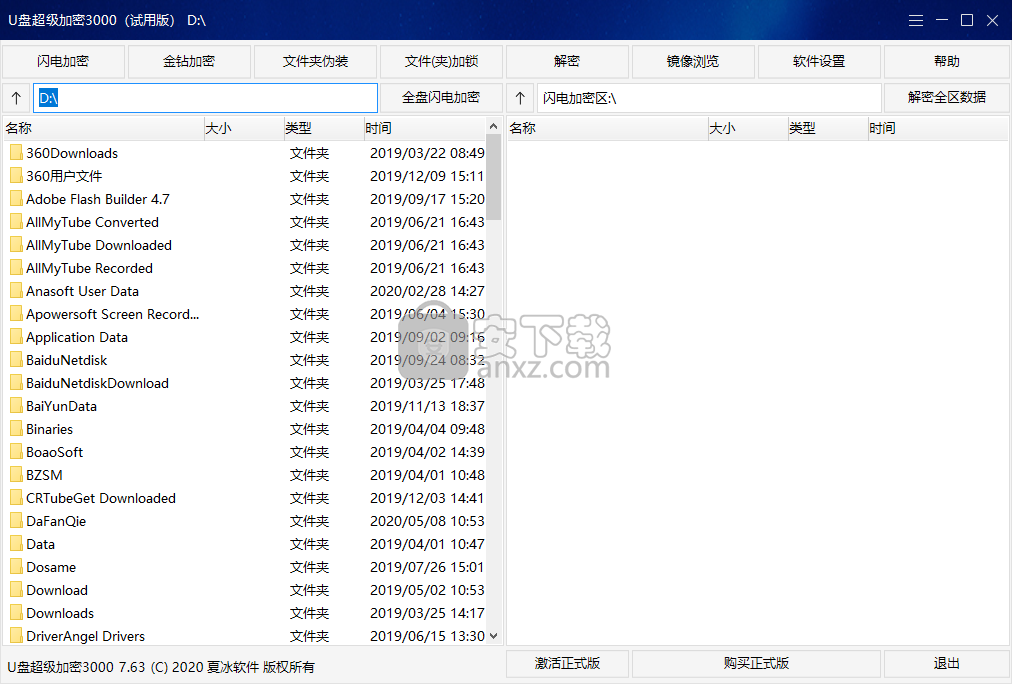The height and width of the screenshot is (684, 1012).
Task: Open the 闪电加密 (Lightning Encryption) toolbar function
Action: coord(62,61)
